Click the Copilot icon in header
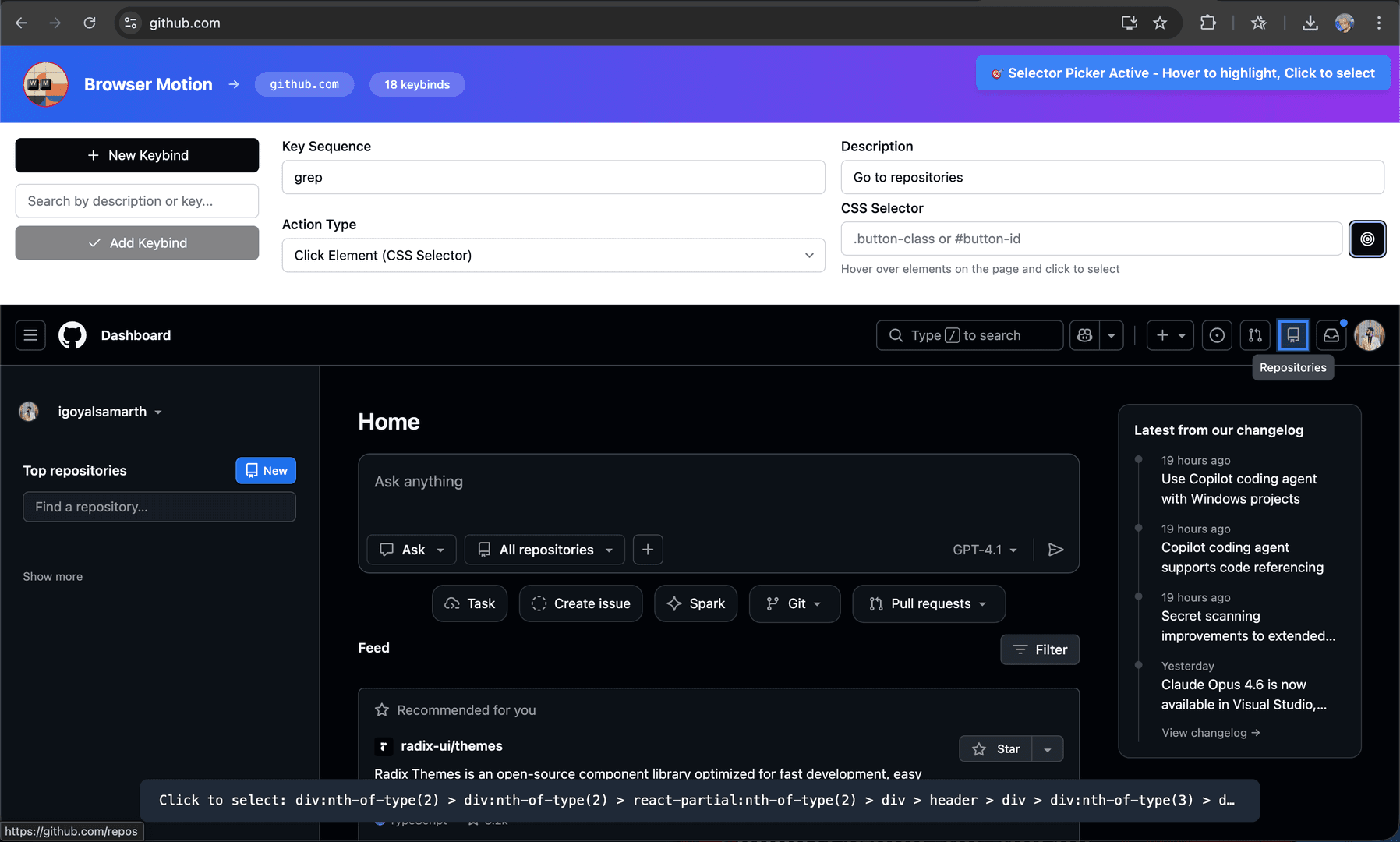This screenshot has width=1400, height=842. 1084,335
